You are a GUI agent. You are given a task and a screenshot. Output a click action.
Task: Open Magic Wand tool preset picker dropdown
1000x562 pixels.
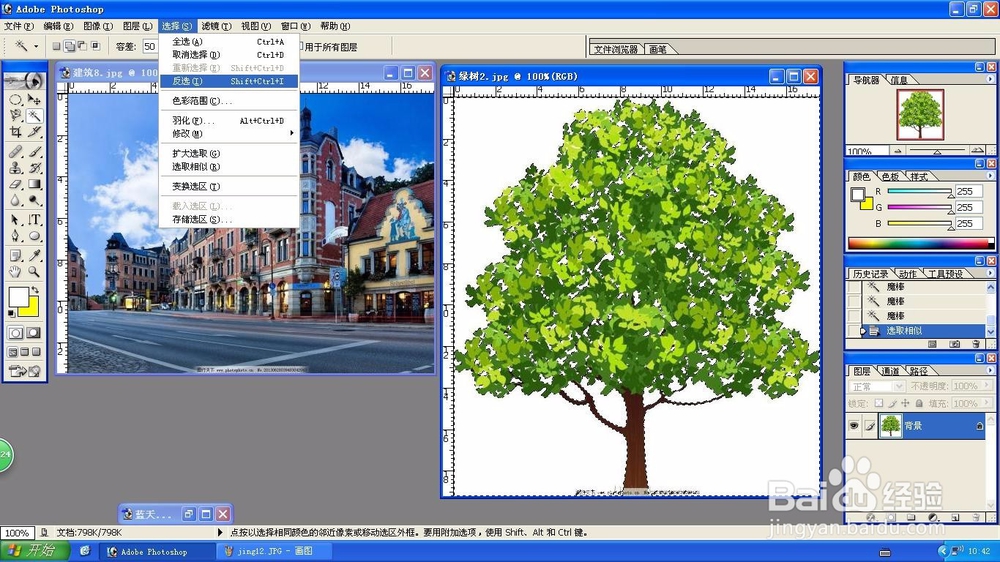point(36,46)
